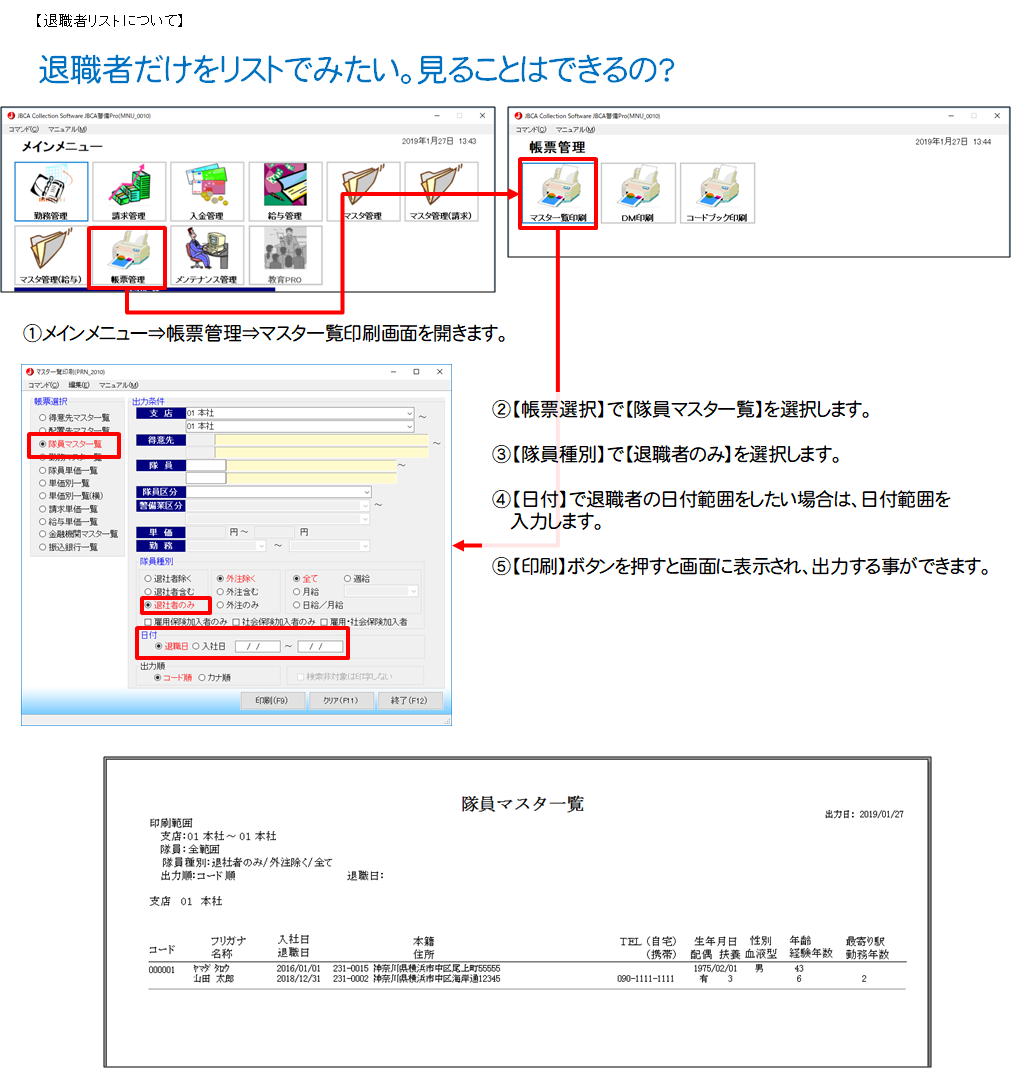Viewport: 1012px width, 1068px height.
Task: Click the start date field for 退職日
Action: [257, 647]
